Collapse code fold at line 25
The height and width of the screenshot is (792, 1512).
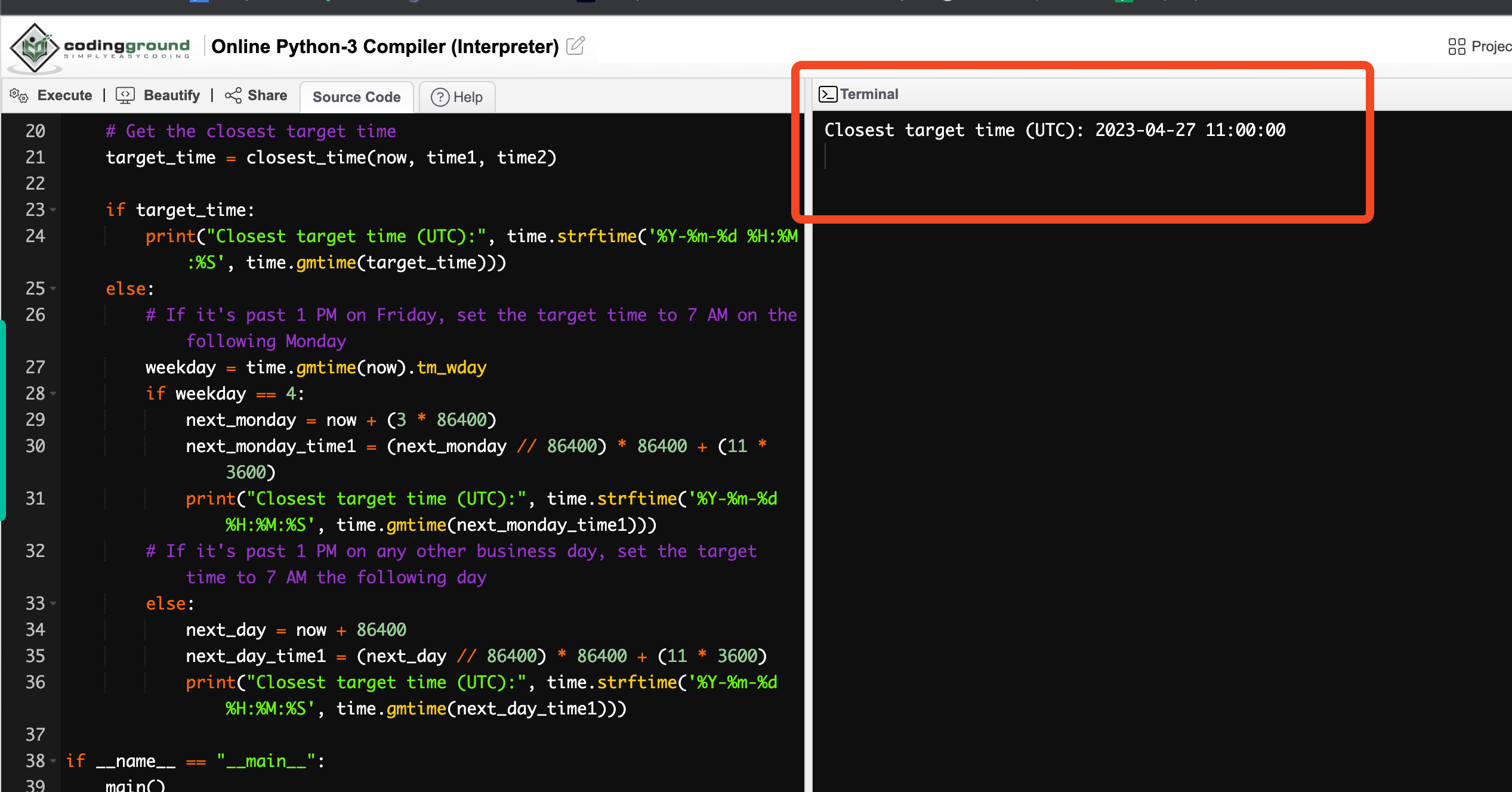click(54, 289)
